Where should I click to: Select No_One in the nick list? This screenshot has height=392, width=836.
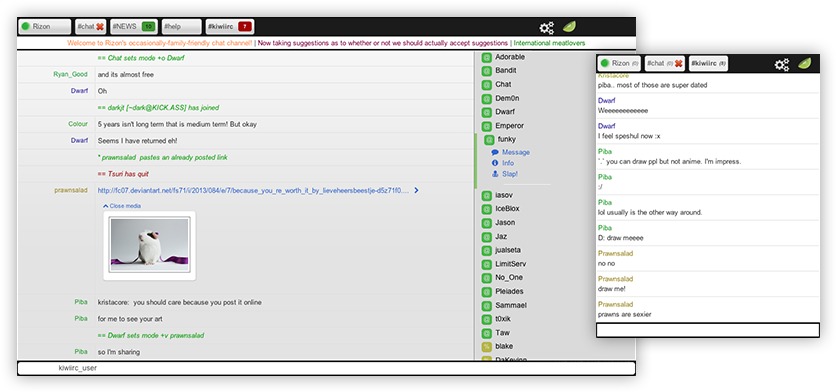coord(509,278)
